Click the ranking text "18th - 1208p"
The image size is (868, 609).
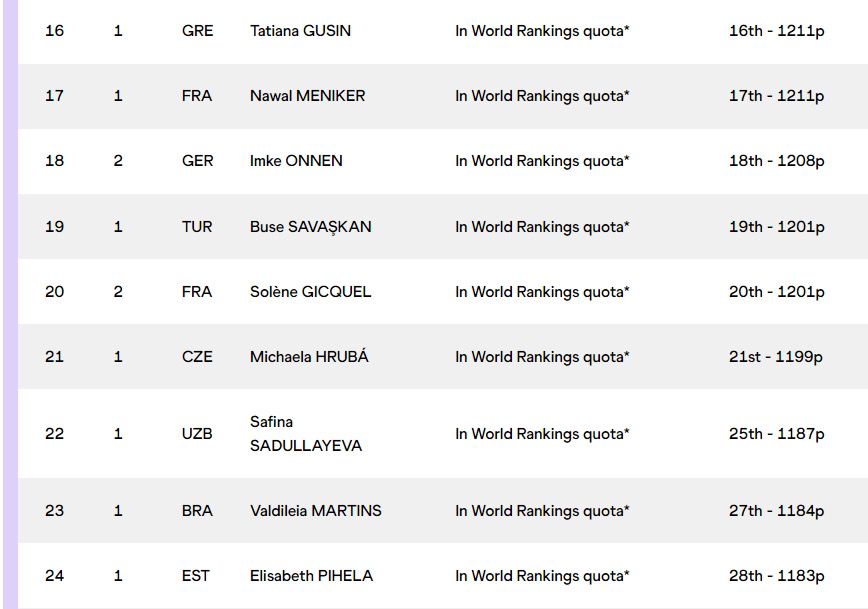[x=776, y=161]
